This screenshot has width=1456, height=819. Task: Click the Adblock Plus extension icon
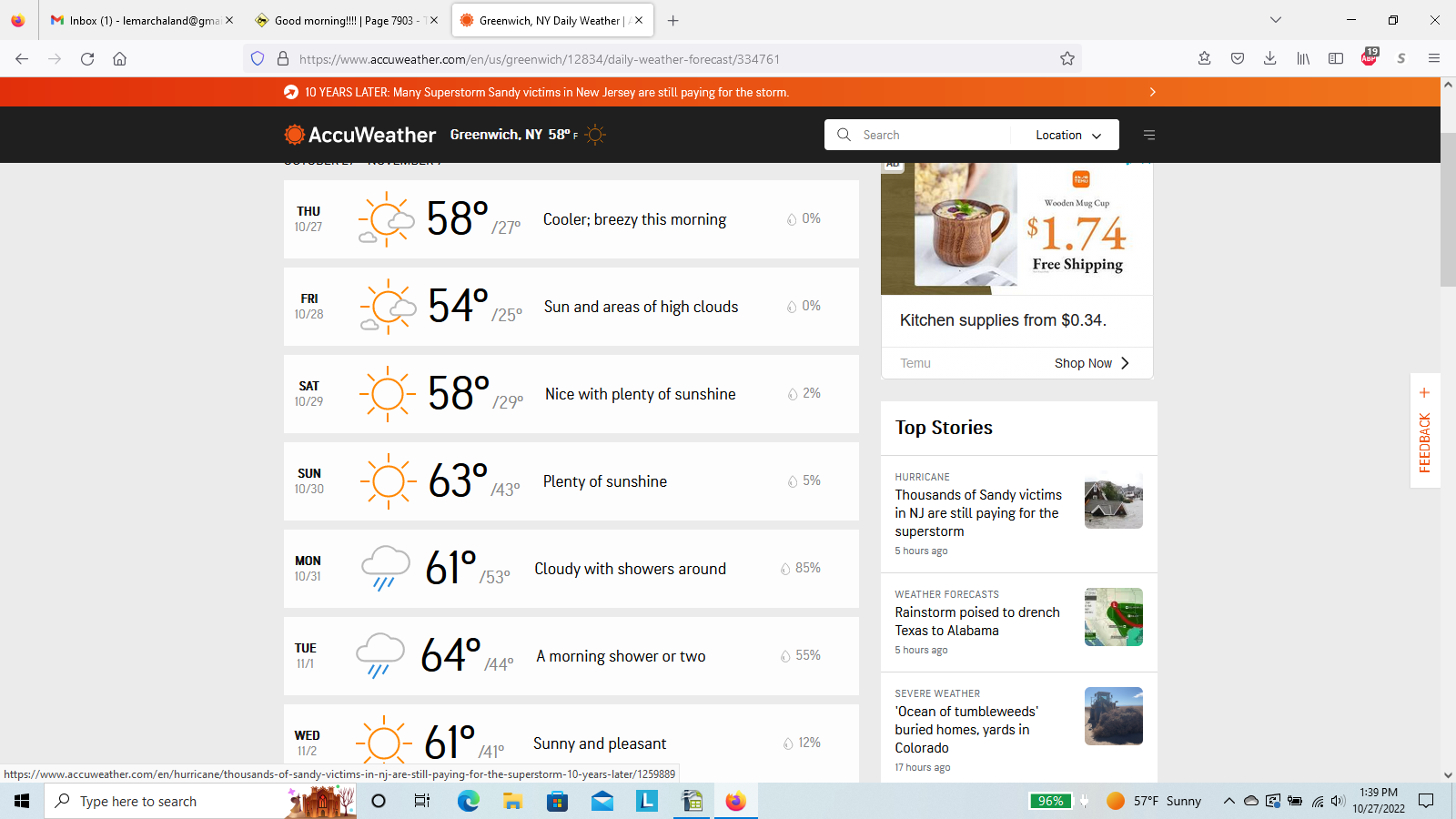click(1369, 59)
